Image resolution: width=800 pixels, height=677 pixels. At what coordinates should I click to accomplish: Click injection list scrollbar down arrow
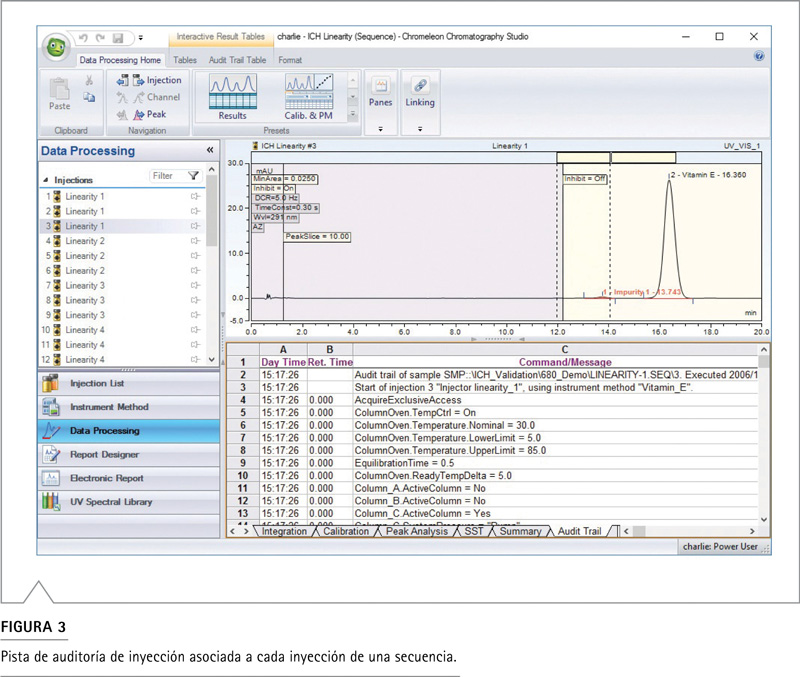[x=212, y=359]
